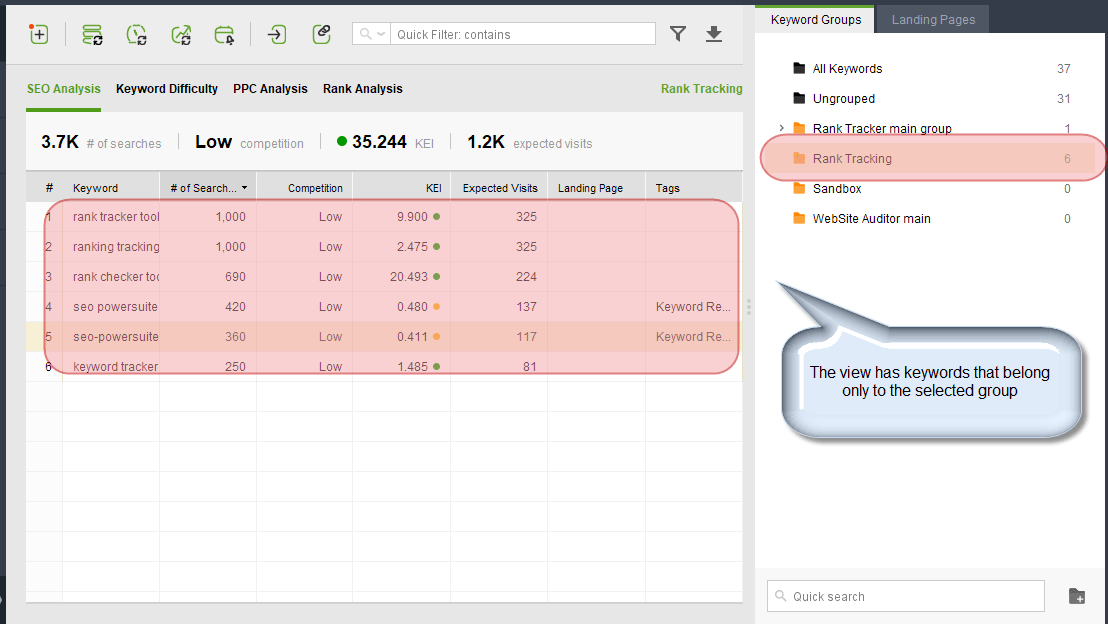Sort by the # column header

click(49, 188)
